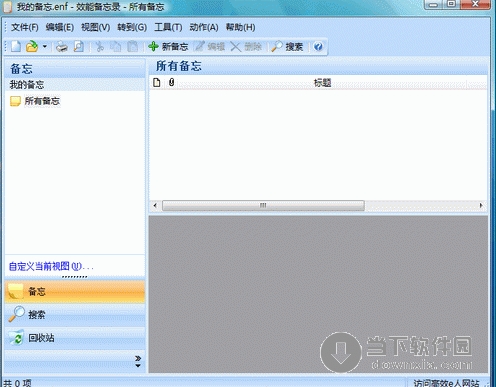The height and width of the screenshot is (387, 496).
Task: Click the new file icon in toolbar
Action: pyautogui.click(x=16, y=46)
